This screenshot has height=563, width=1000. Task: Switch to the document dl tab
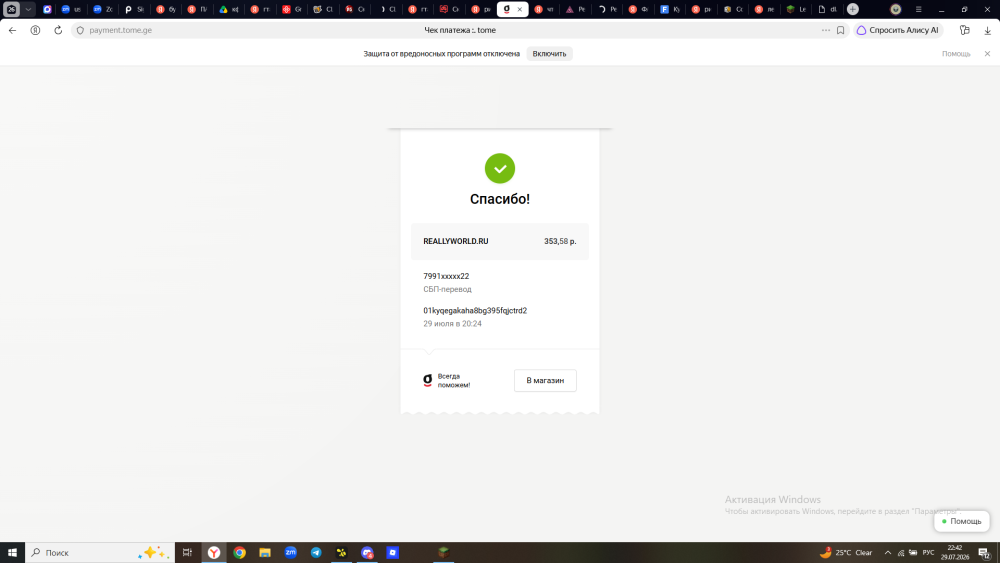(828, 9)
